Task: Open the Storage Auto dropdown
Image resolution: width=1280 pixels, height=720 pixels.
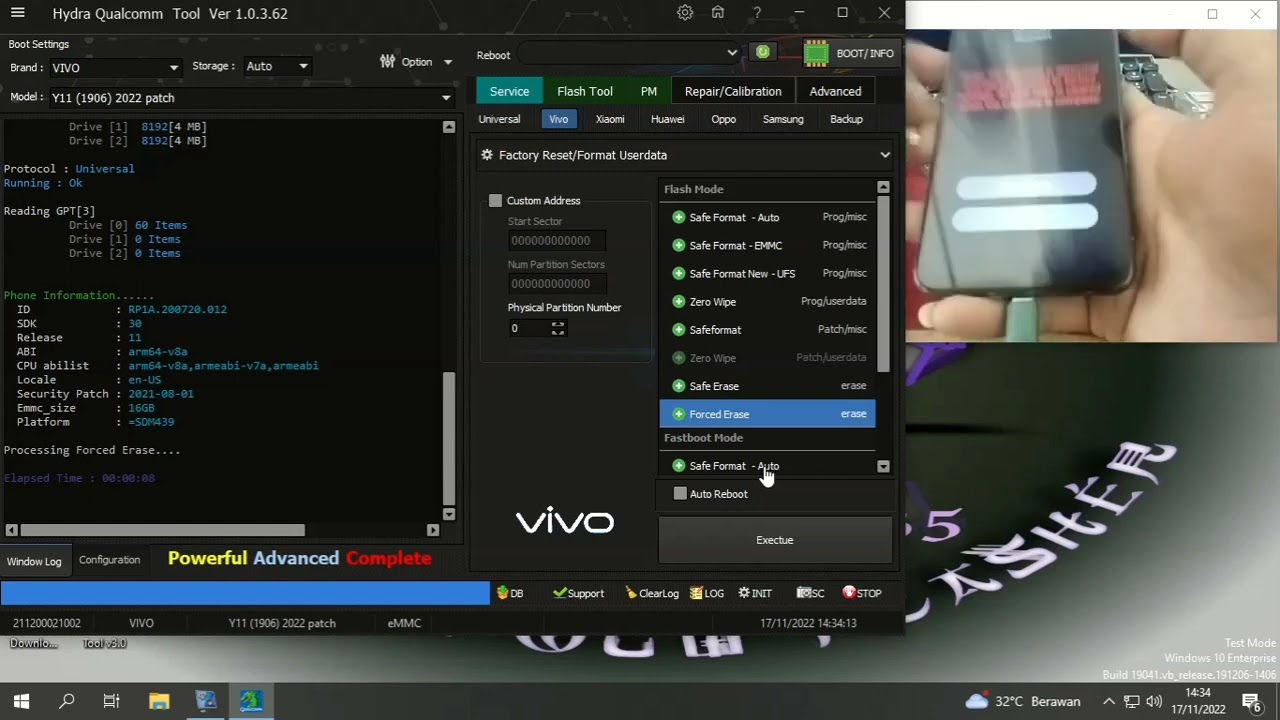Action: pyautogui.click(x=276, y=66)
